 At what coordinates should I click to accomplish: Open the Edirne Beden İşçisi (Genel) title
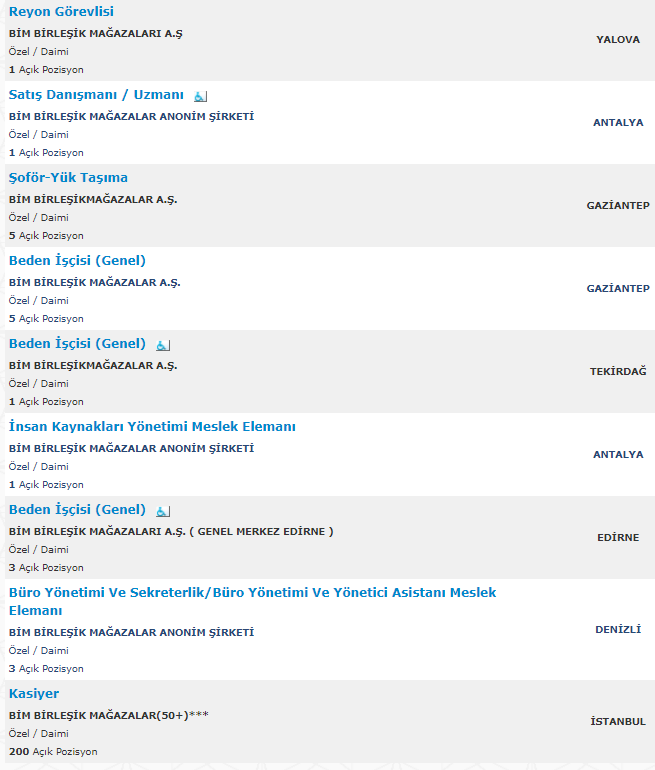[x=77, y=509]
